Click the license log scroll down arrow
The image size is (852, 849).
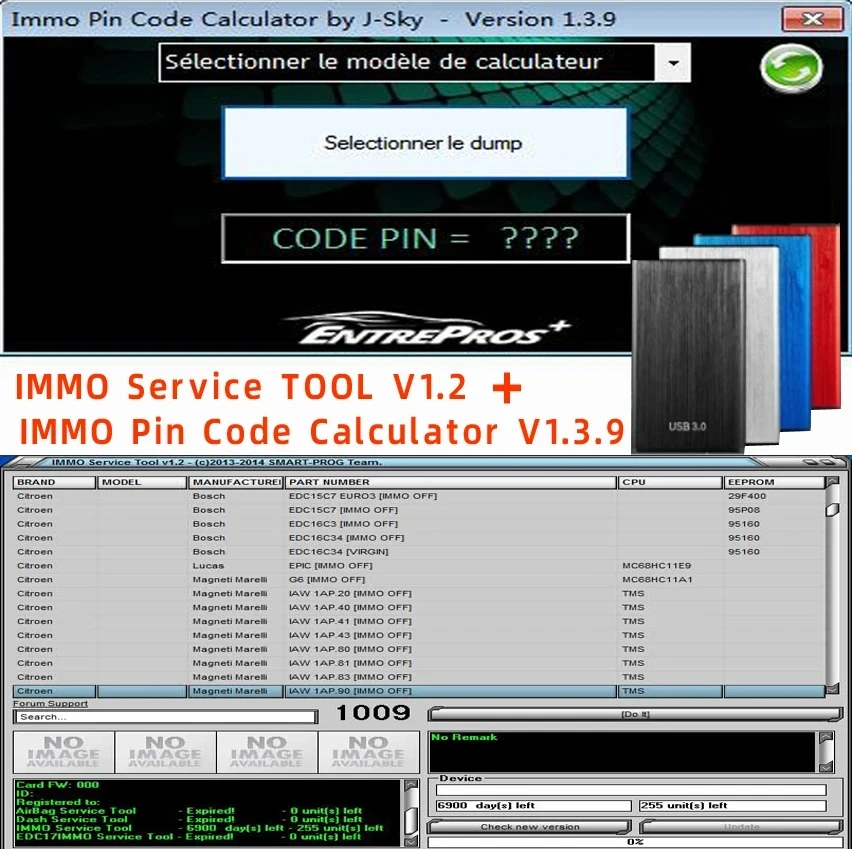point(411,841)
